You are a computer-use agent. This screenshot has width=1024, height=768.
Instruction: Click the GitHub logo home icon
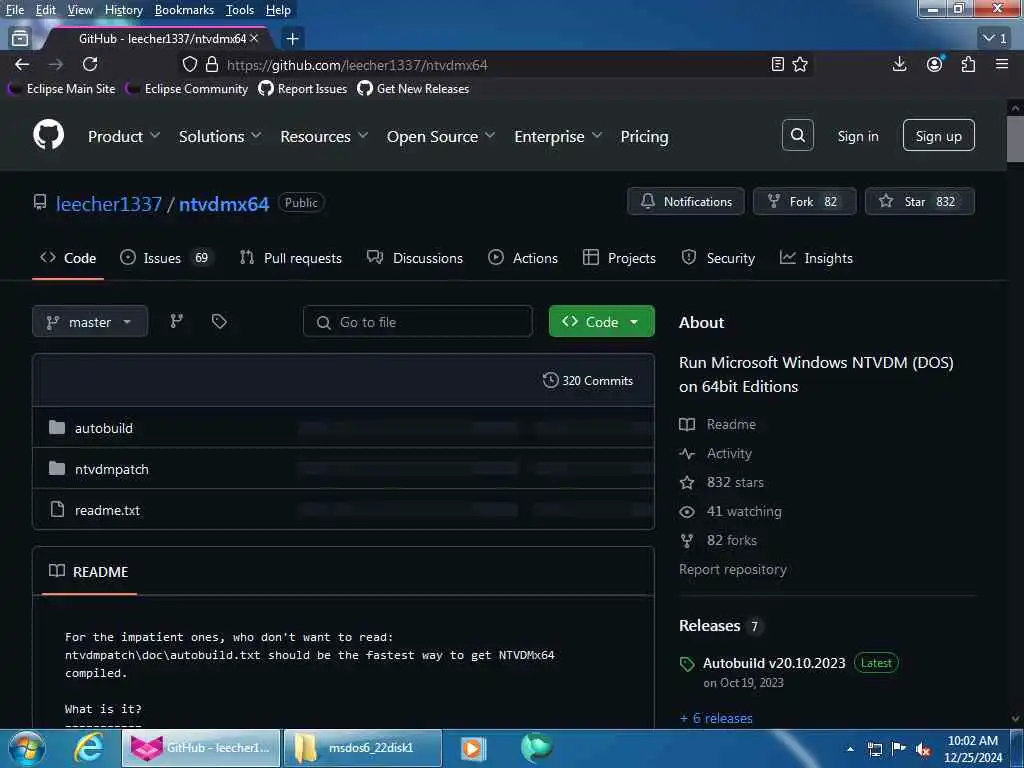click(48, 135)
